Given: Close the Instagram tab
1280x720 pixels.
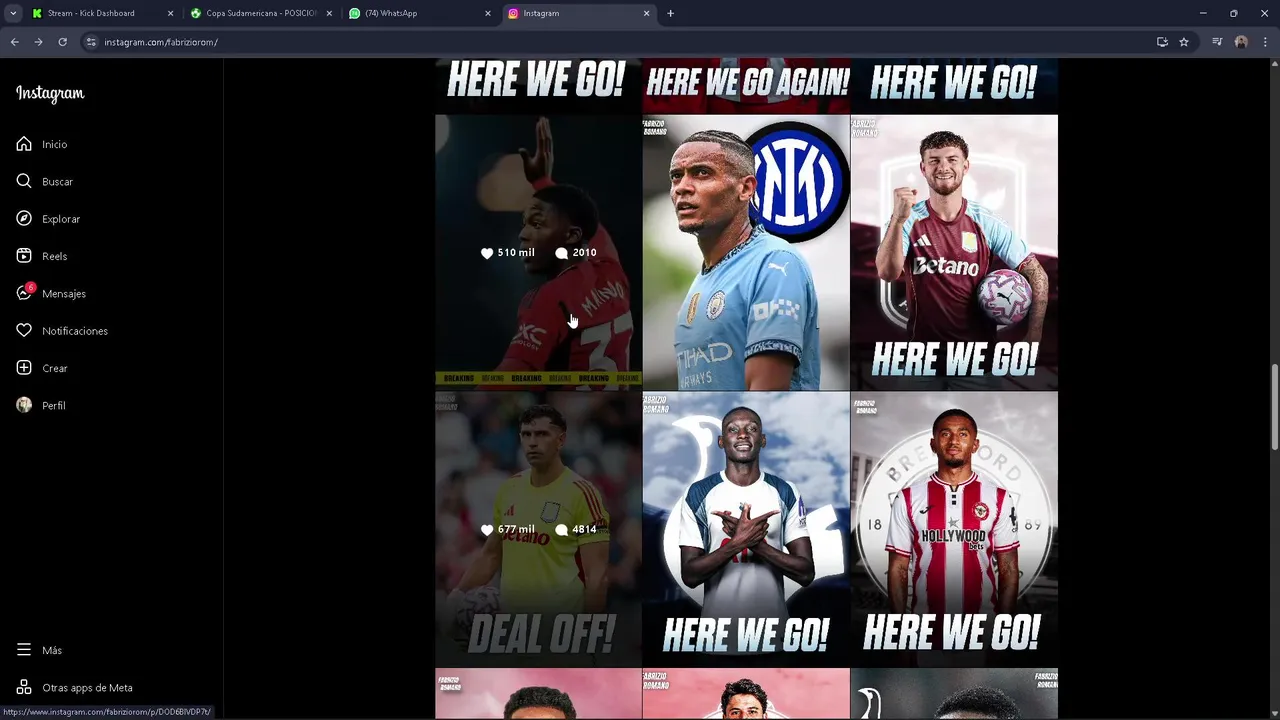Looking at the screenshot, I should 646,13.
